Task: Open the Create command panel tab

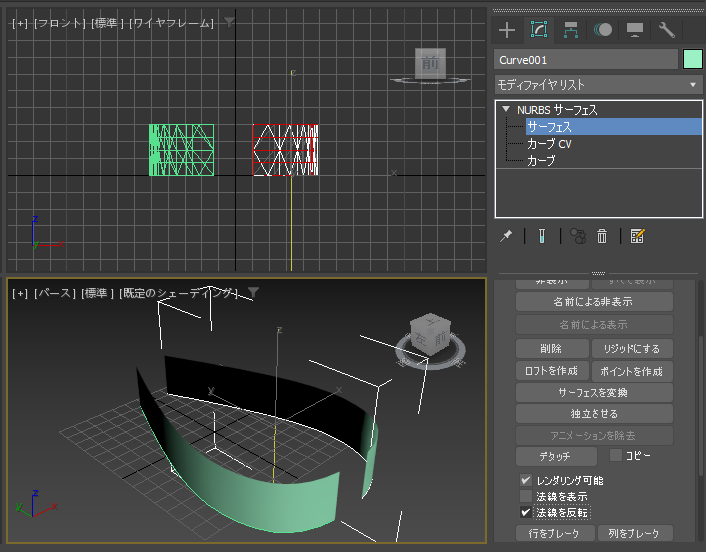Action: point(507,30)
